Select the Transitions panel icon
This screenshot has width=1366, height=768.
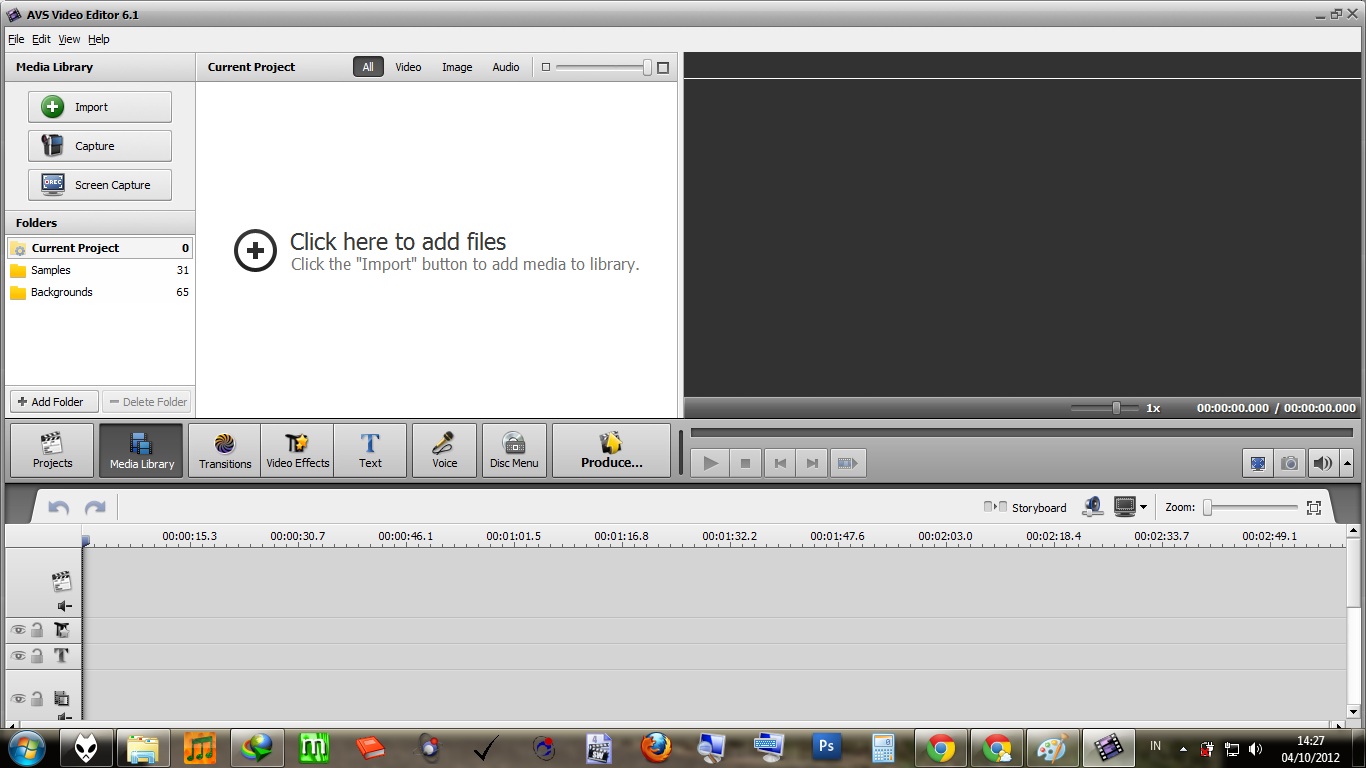[224, 450]
